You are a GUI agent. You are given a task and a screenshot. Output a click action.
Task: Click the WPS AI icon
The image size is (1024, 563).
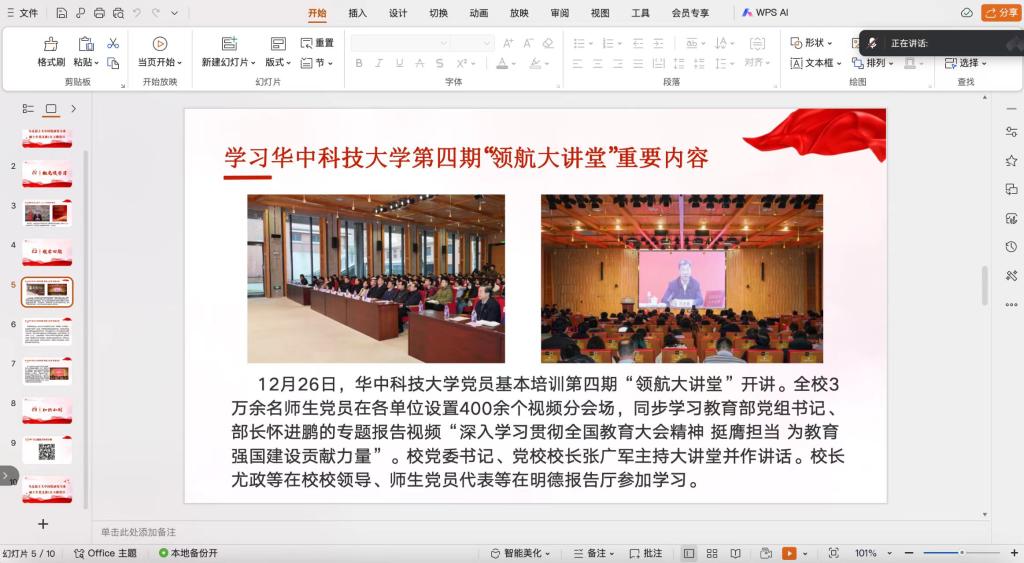[x=766, y=13]
